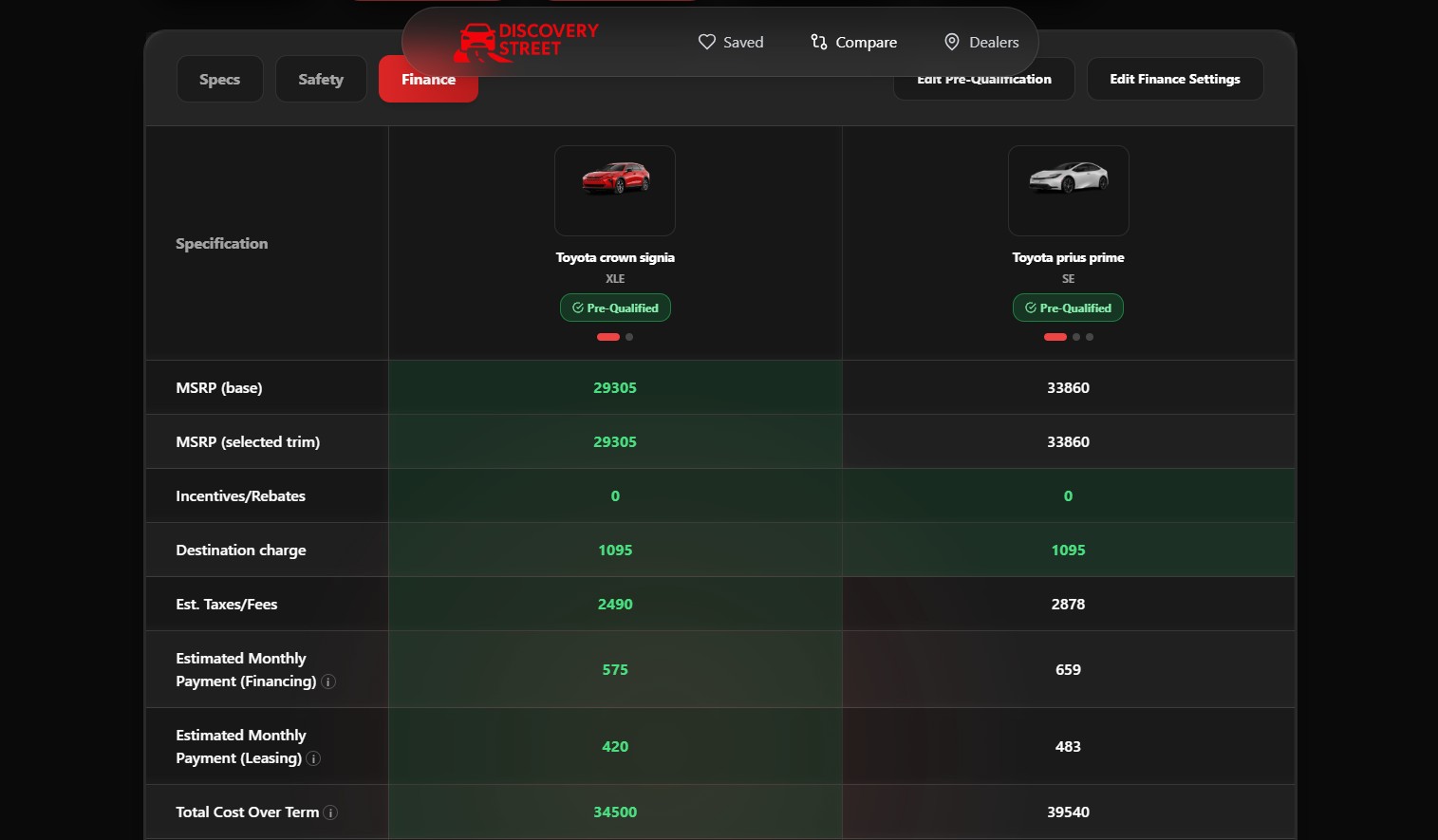Click the Toyota crown signia thumbnail
Image resolution: width=1438 pixels, height=840 pixels.
615,191
